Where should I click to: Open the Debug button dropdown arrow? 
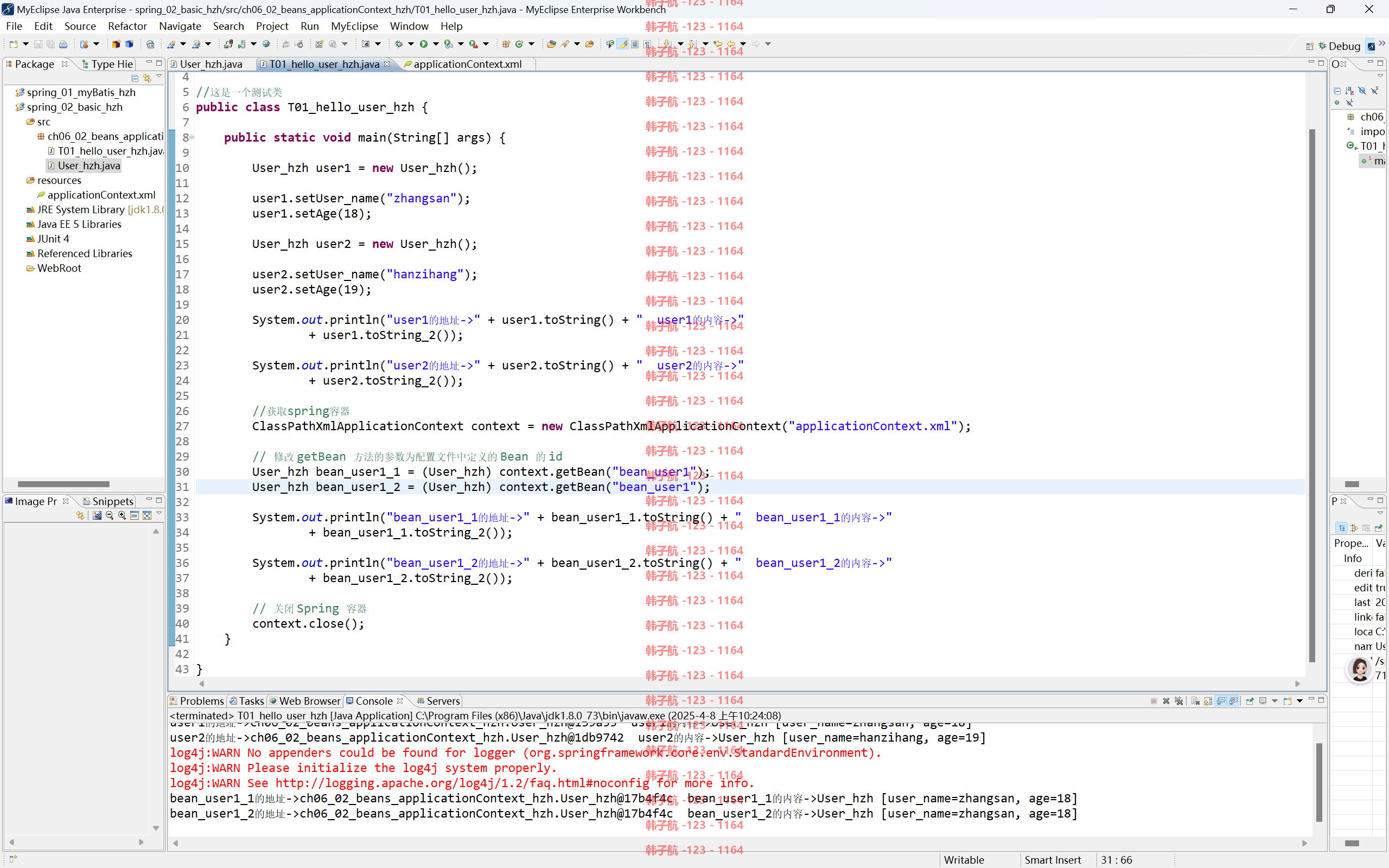411,44
